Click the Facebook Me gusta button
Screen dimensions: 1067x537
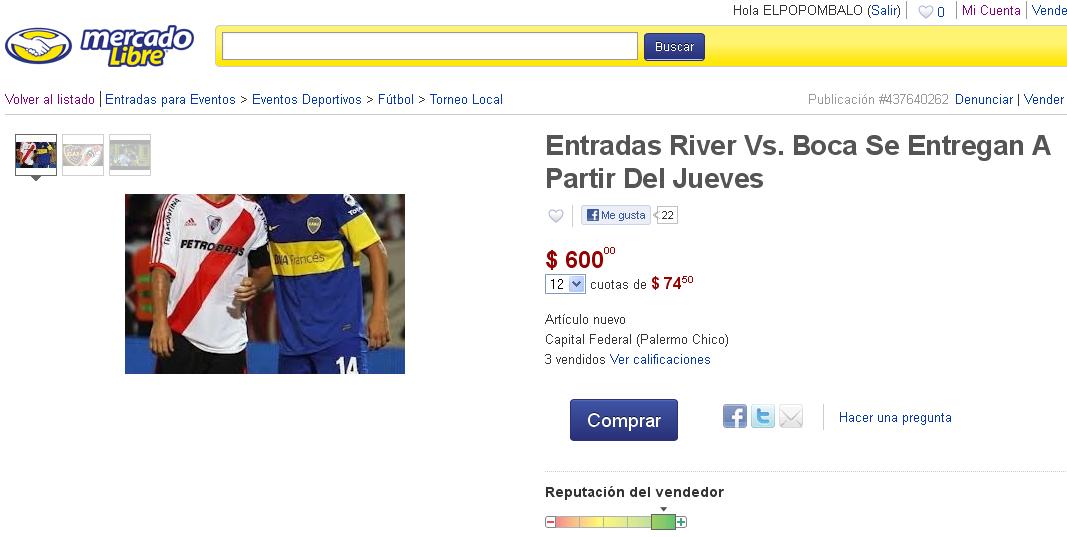[616, 215]
